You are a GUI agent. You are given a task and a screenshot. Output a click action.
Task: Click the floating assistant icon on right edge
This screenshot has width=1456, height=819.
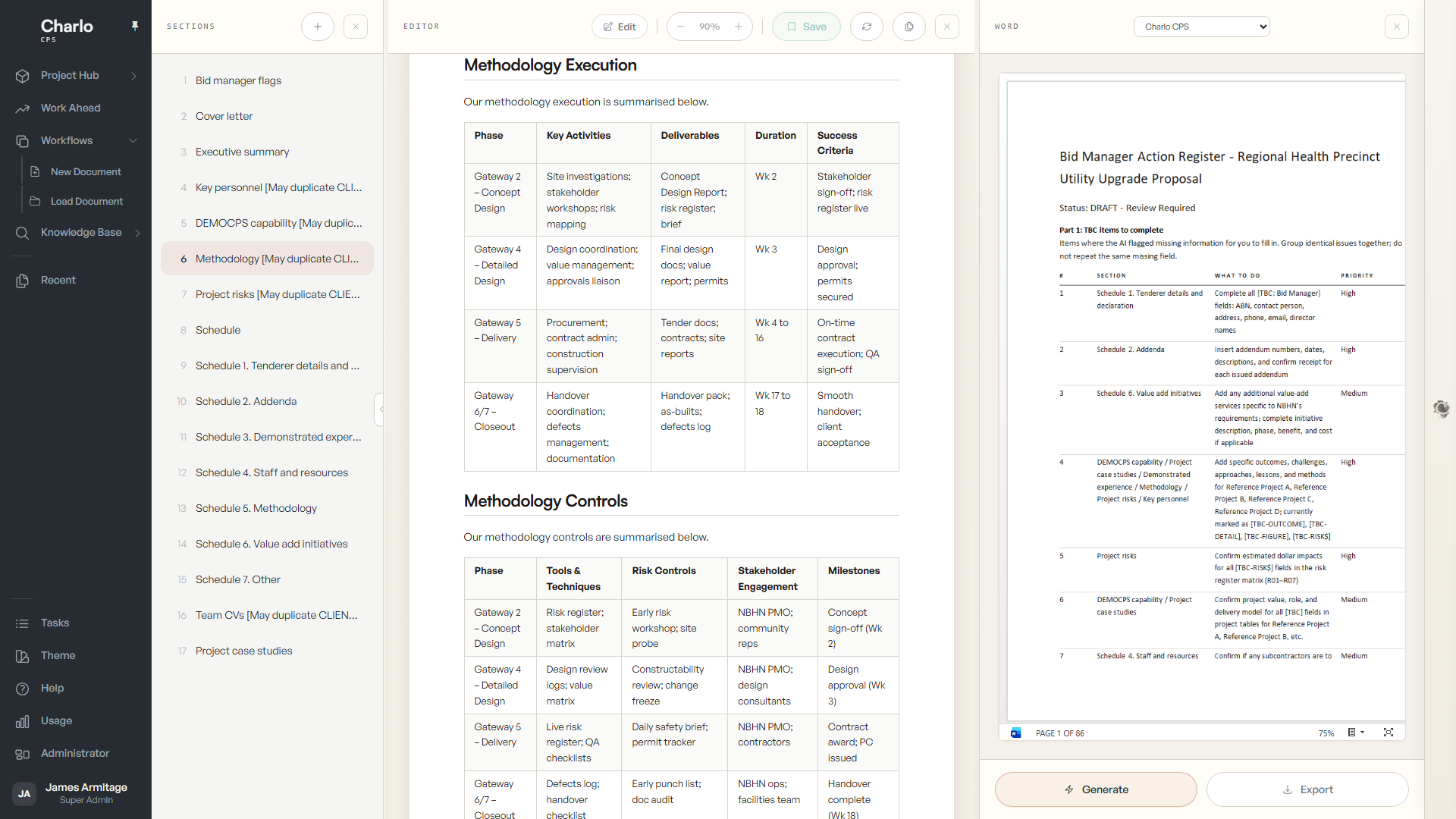[x=1442, y=409]
